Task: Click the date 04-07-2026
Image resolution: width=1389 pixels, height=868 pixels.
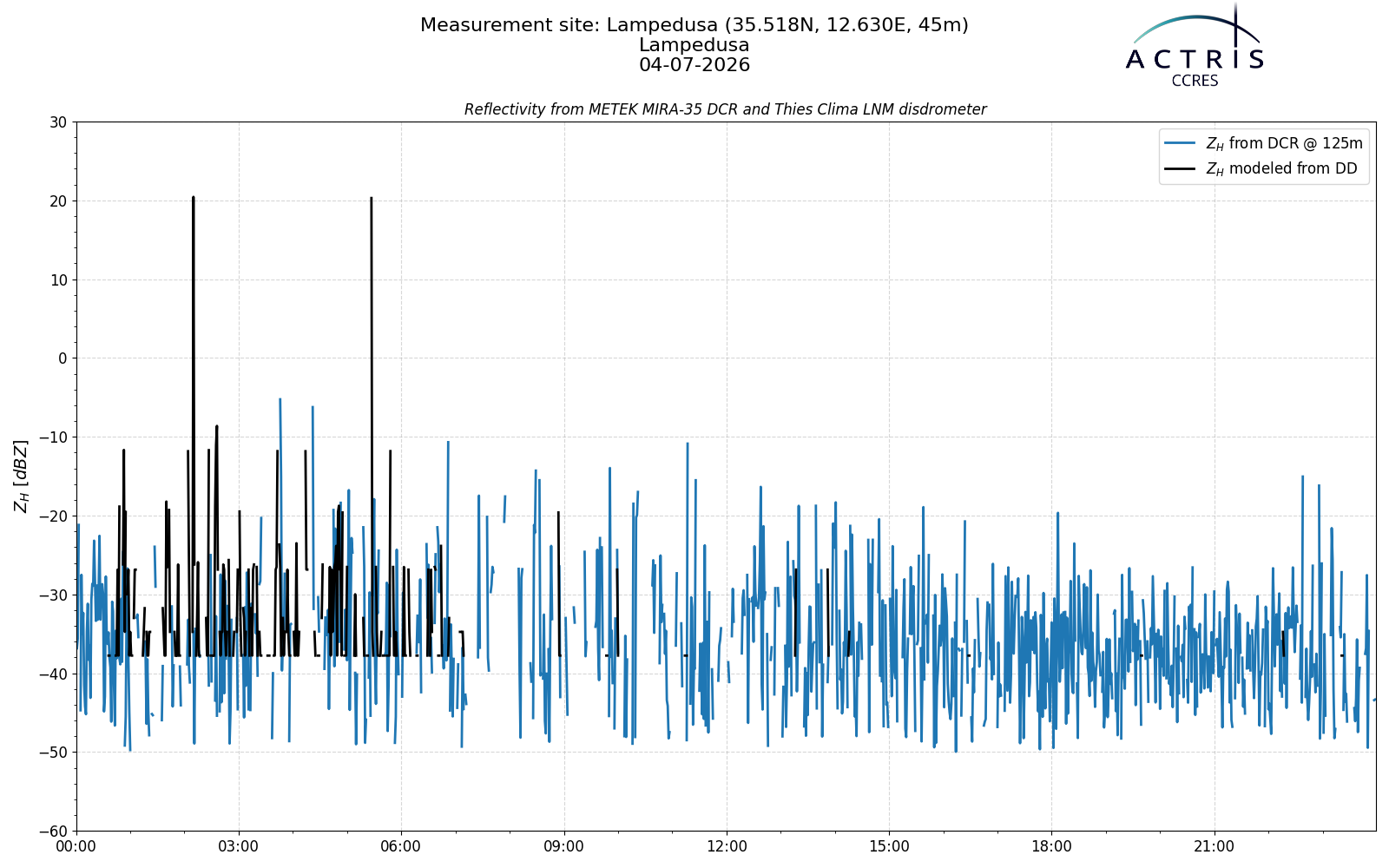Action: [x=694, y=65]
